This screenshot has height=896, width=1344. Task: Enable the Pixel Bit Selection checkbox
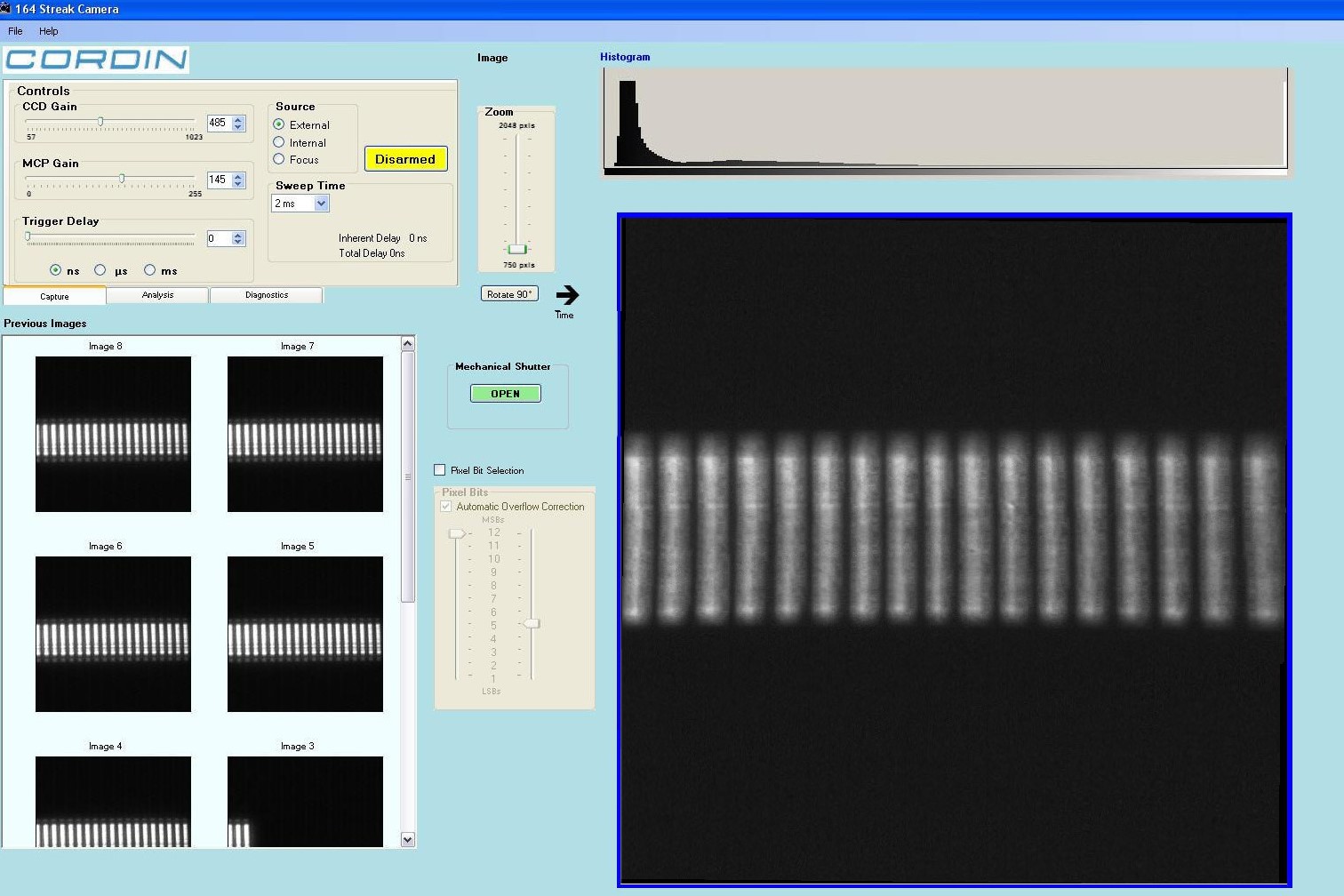point(440,470)
